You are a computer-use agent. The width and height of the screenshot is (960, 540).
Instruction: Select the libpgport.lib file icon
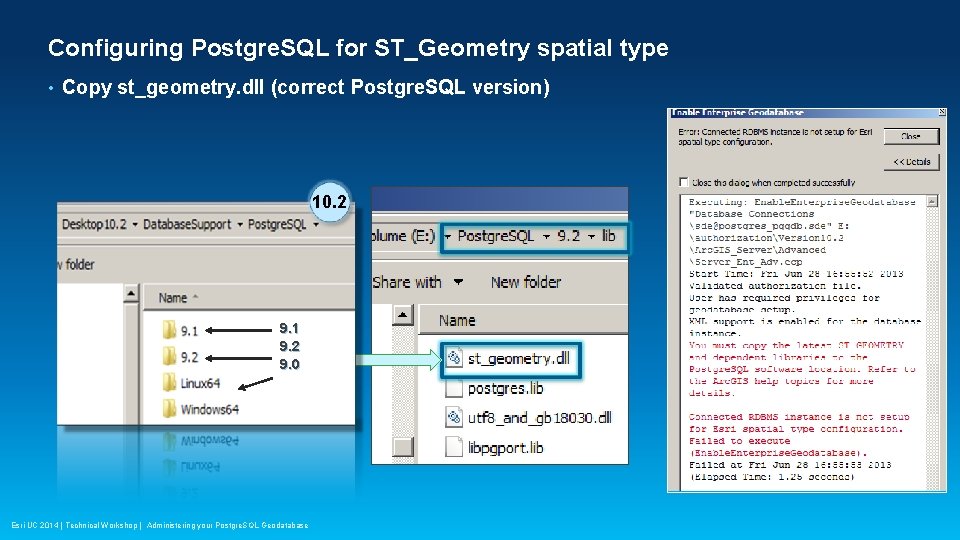coord(454,447)
